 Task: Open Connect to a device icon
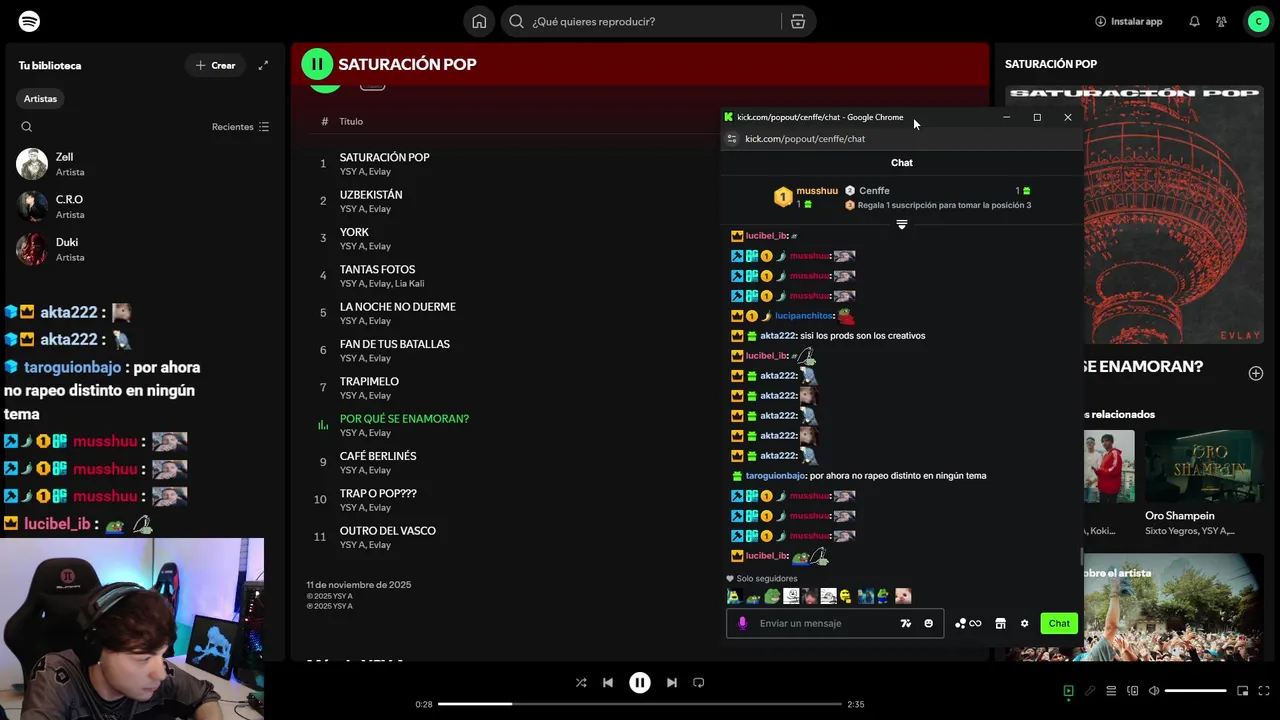1133,691
